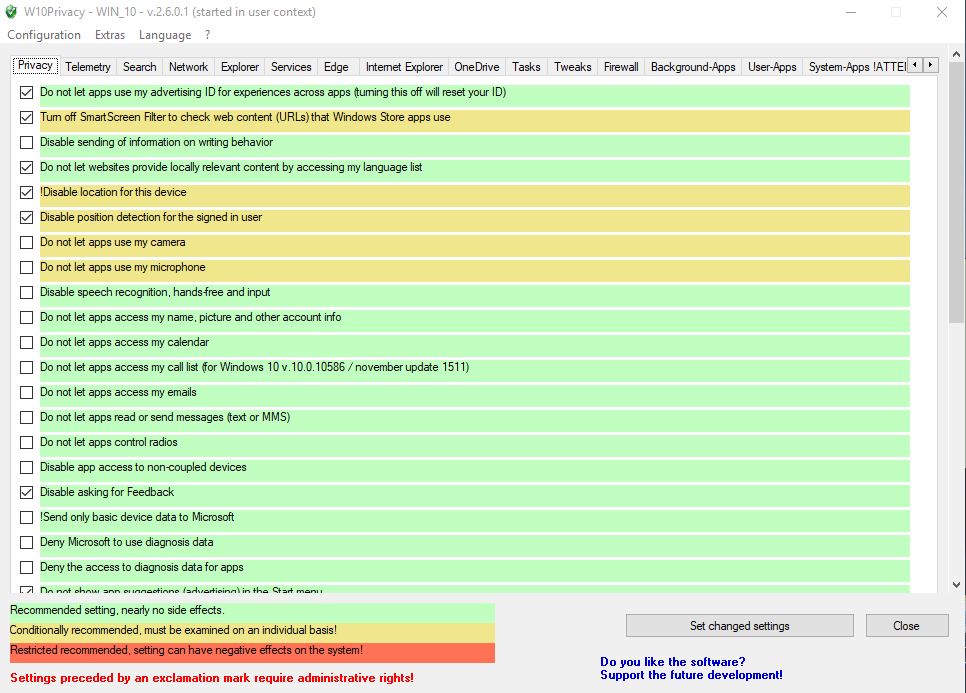This screenshot has height=693, width=966.
Task: Check apps access name, picture, account info
Action: [x=26, y=317]
